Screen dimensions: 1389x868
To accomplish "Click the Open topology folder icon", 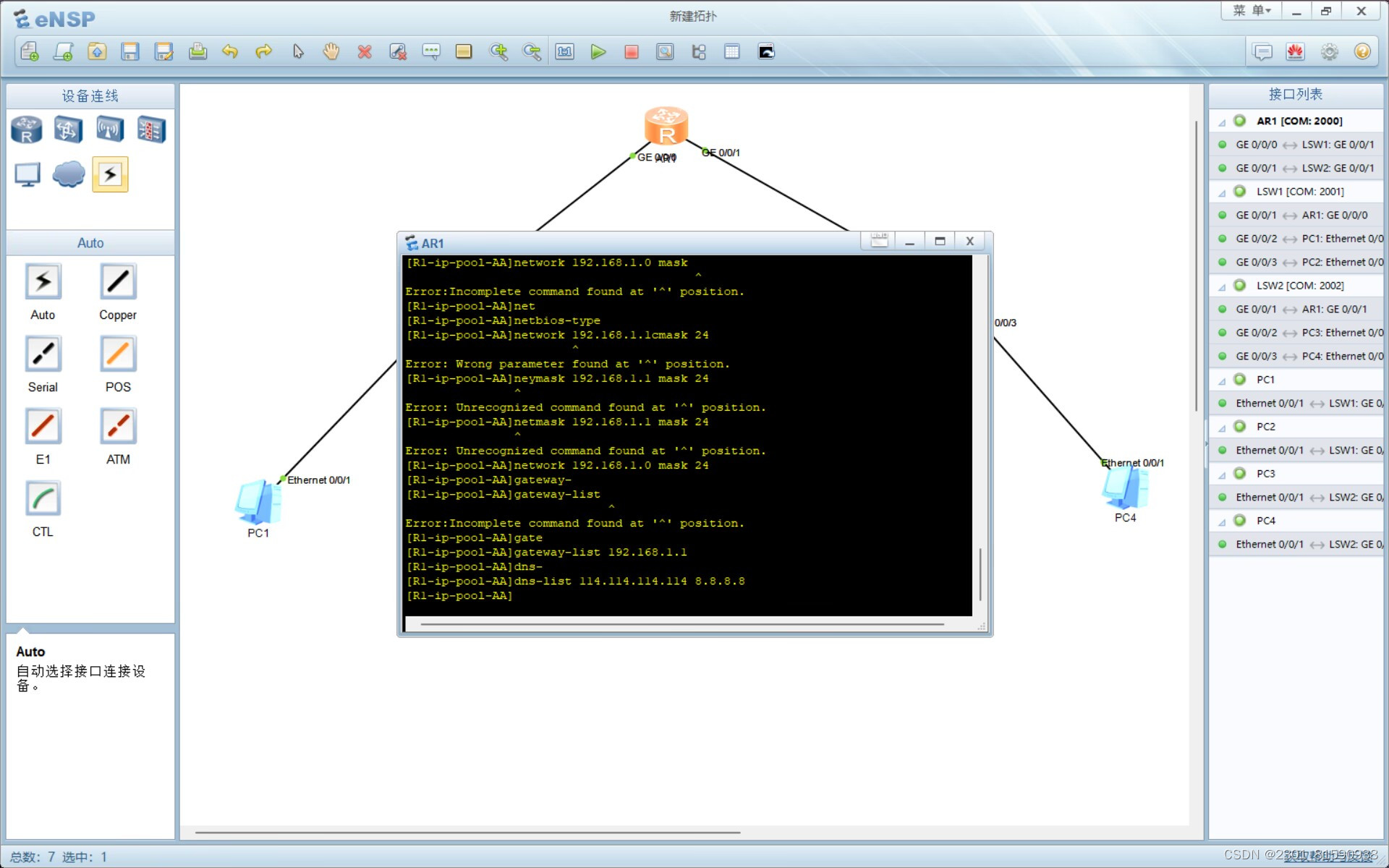I will point(97,51).
